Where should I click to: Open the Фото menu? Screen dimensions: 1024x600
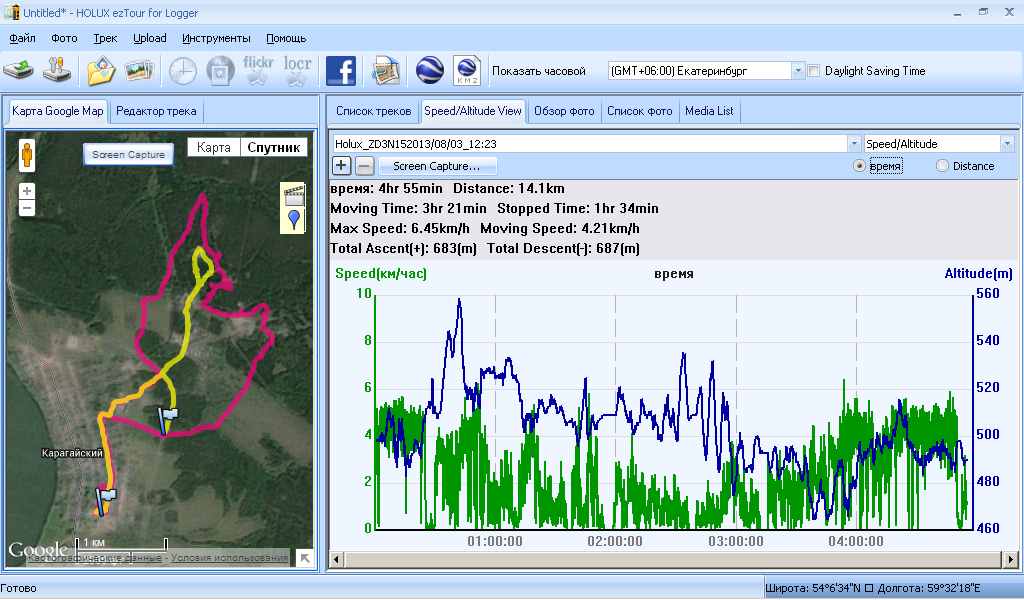(x=64, y=38)
